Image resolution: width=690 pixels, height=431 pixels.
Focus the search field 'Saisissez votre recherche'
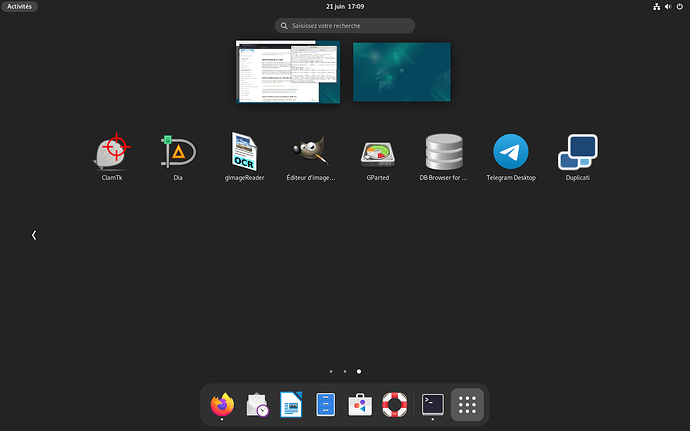click(x=345, y=26)
